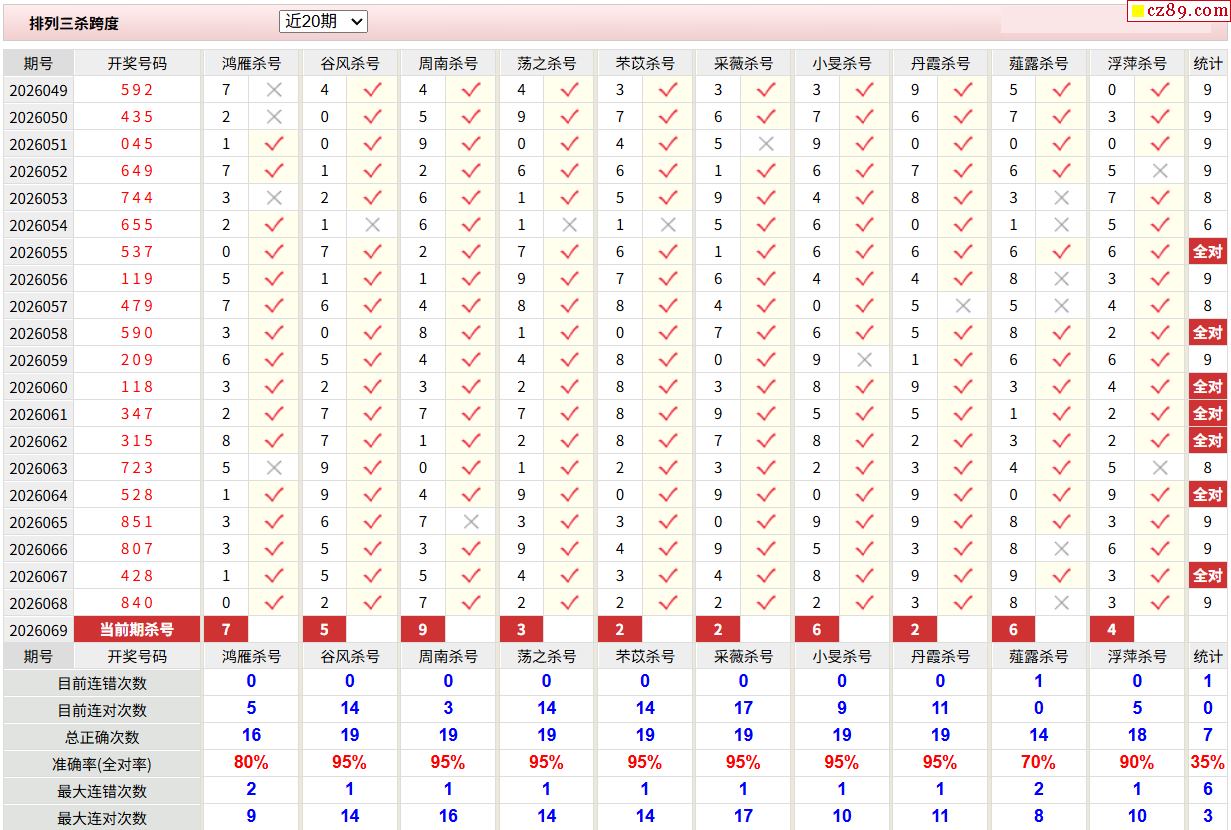Image resolution: width=1231 pixels, height=830 pixels.
Task: Click the winning number 592 for period 2026049
Action: 137,90
